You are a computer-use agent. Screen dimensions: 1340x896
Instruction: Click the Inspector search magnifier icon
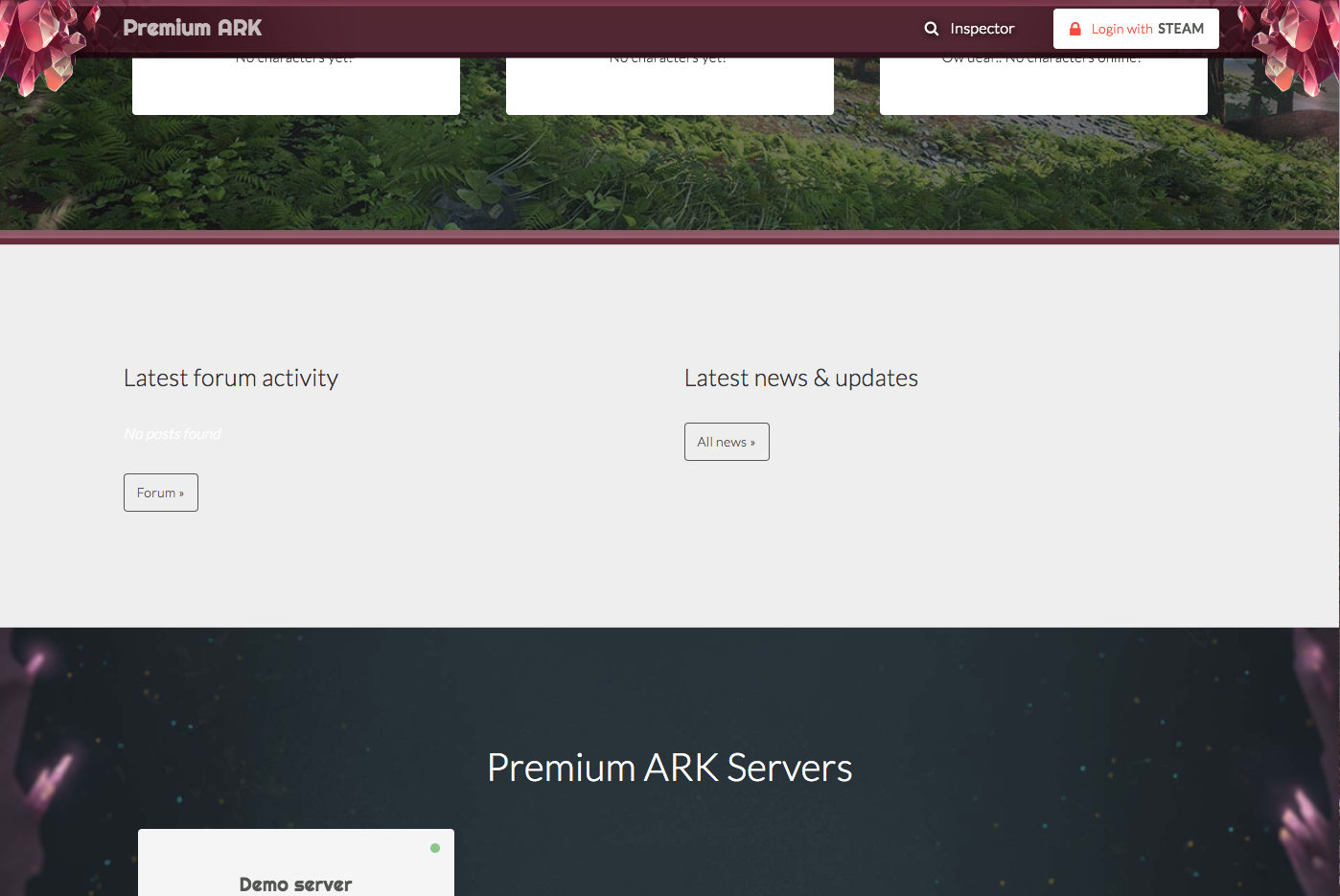931,29
